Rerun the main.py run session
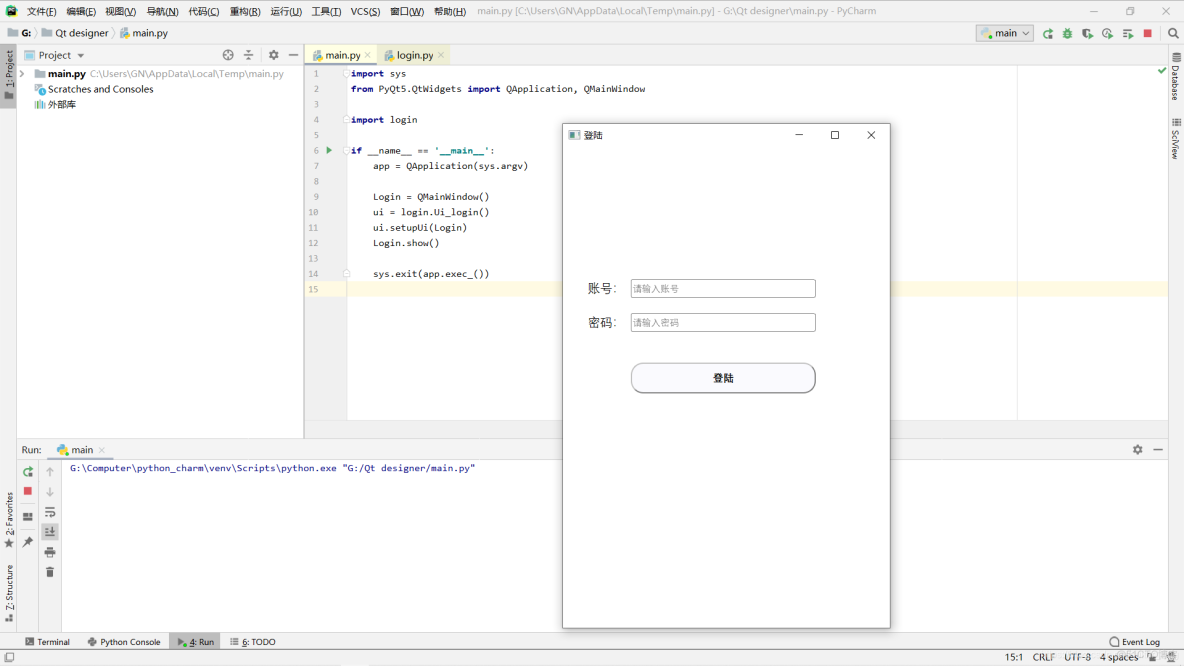This screenshot has height=666, width=1184. [x=28, y=471]
